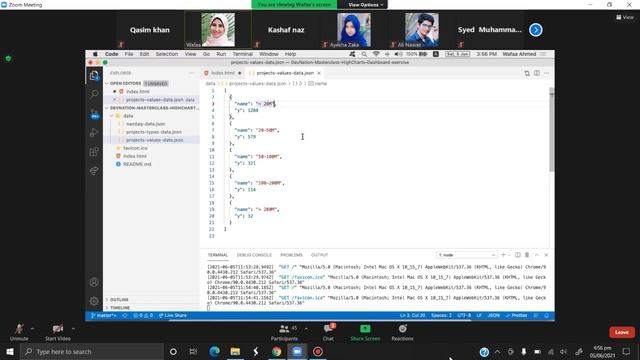Open the Extensions view icon
This screenshot has height=360, width=640.
coord(94,152)
